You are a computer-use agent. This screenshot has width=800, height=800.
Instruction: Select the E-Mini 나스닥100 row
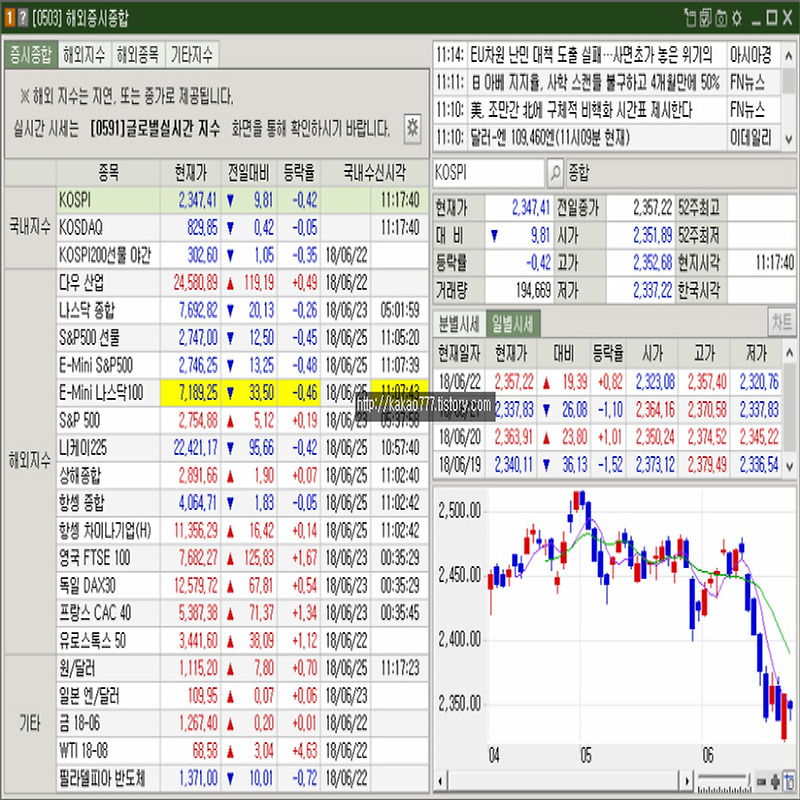242,393
